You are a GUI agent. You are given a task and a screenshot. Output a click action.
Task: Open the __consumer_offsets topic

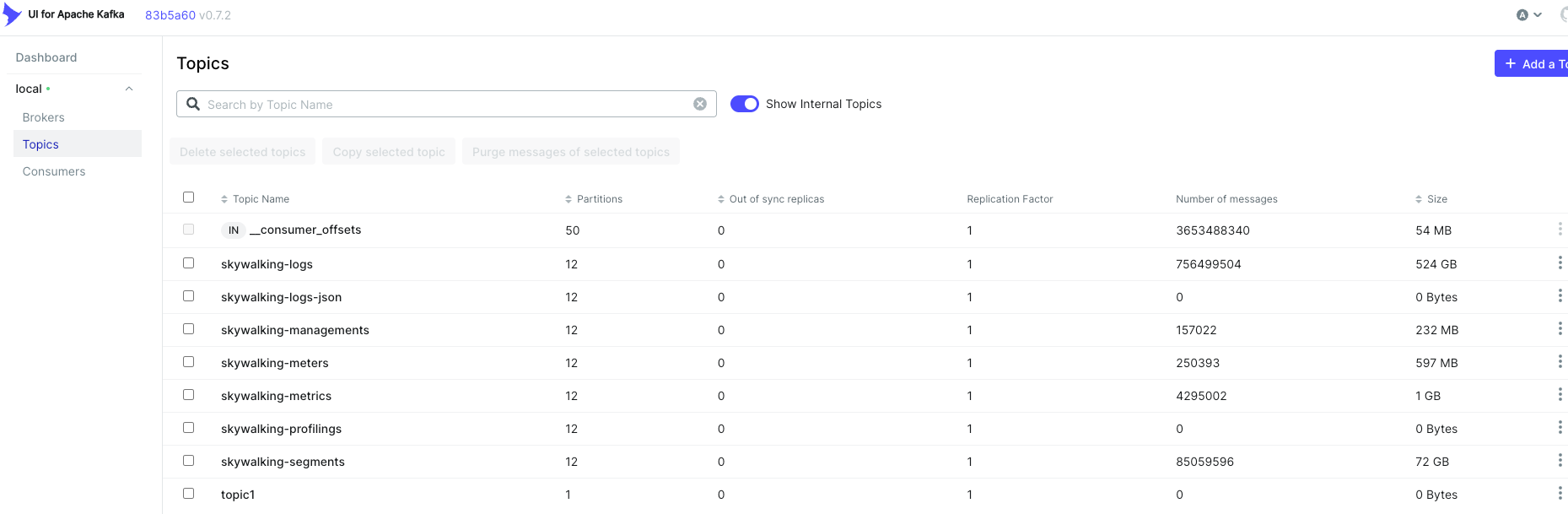[305, 230]
